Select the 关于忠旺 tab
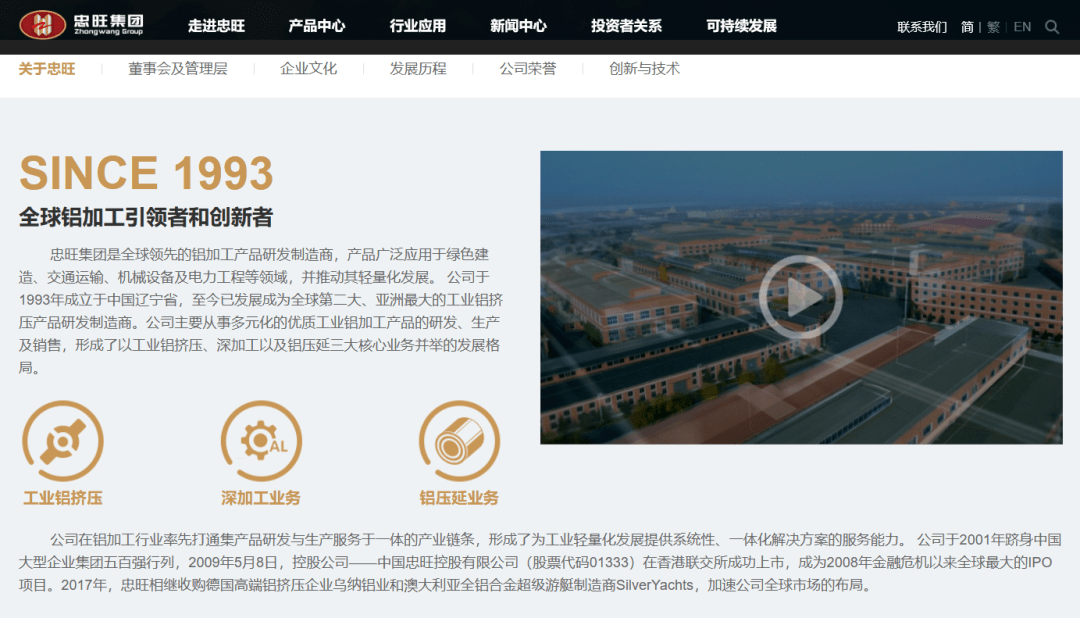 [x=47, y=69]
